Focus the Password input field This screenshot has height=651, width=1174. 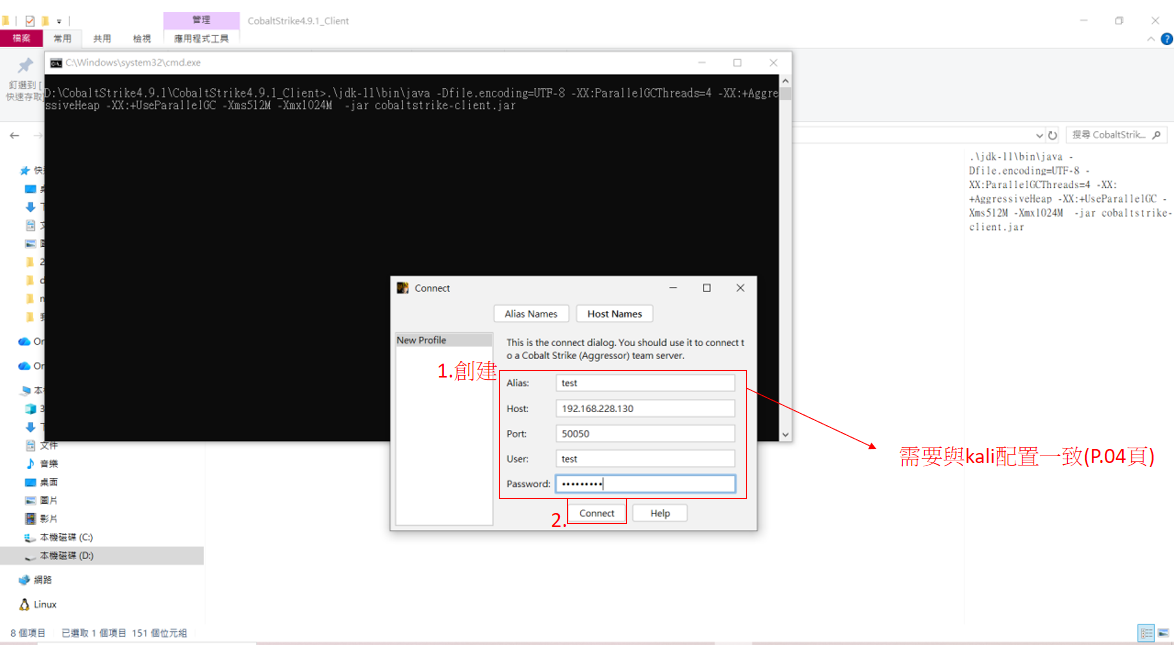point(645,484)
